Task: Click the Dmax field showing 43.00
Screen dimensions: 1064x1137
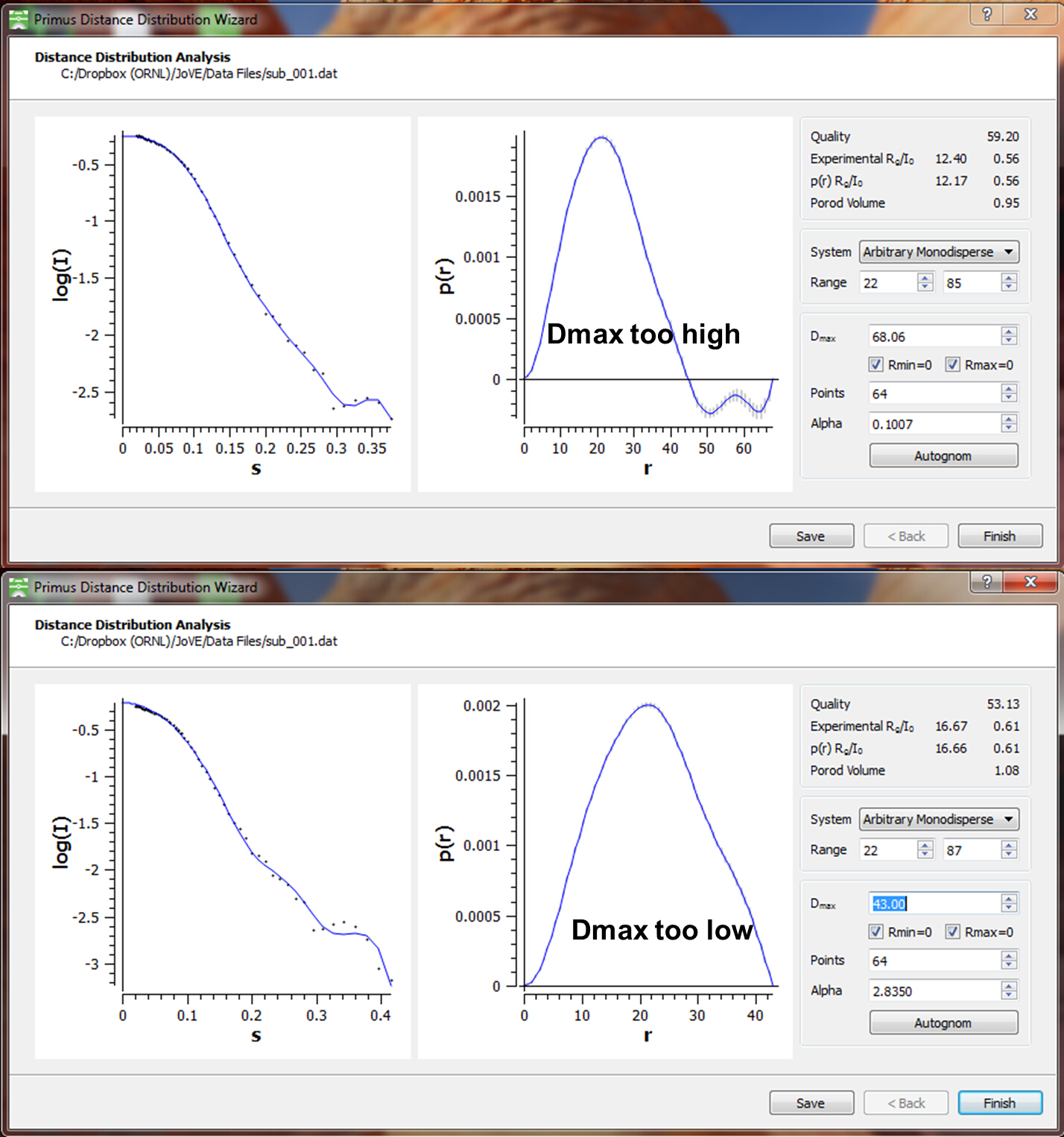Action: tap(934, 904)
